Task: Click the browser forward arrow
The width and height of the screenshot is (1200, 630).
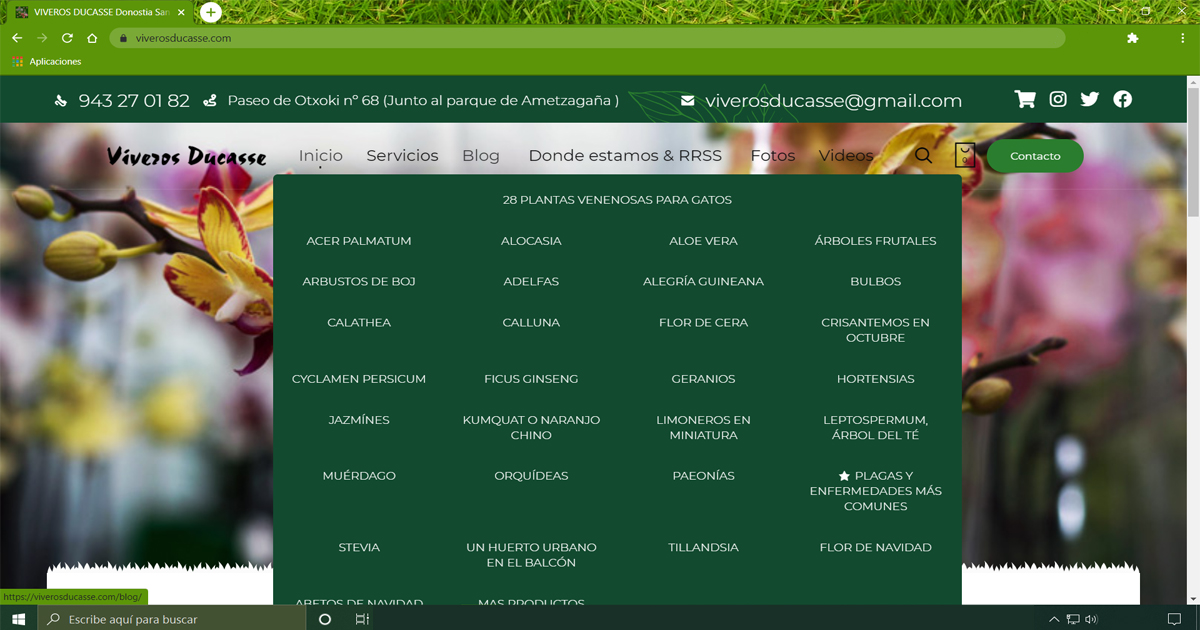Action: (42, 38)
